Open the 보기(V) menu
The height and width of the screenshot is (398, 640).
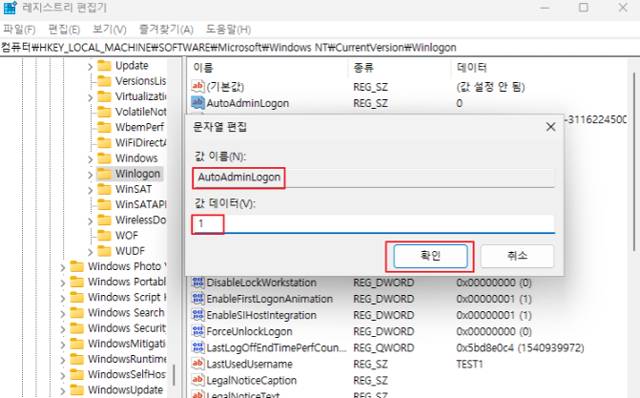(x=109, y=29)
